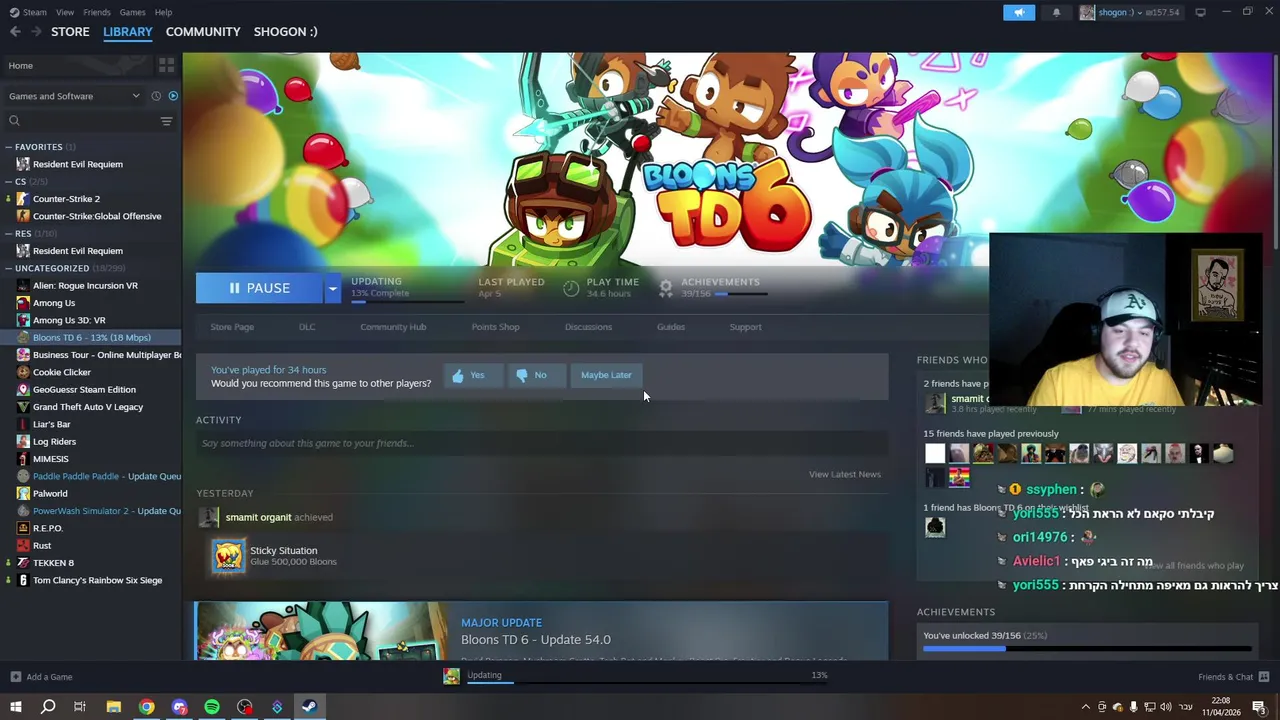Switch library to grid collections view
1280x720 pixels.
click(167, 65)
